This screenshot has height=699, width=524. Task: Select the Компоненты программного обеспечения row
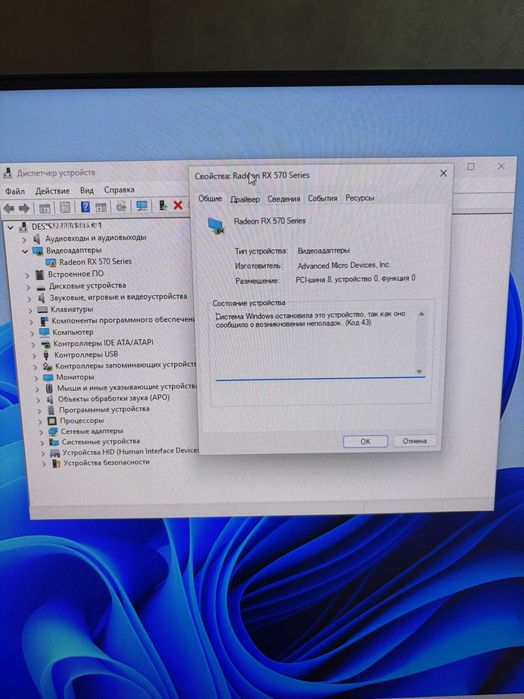pyautogui.click(x=123, y=320)
